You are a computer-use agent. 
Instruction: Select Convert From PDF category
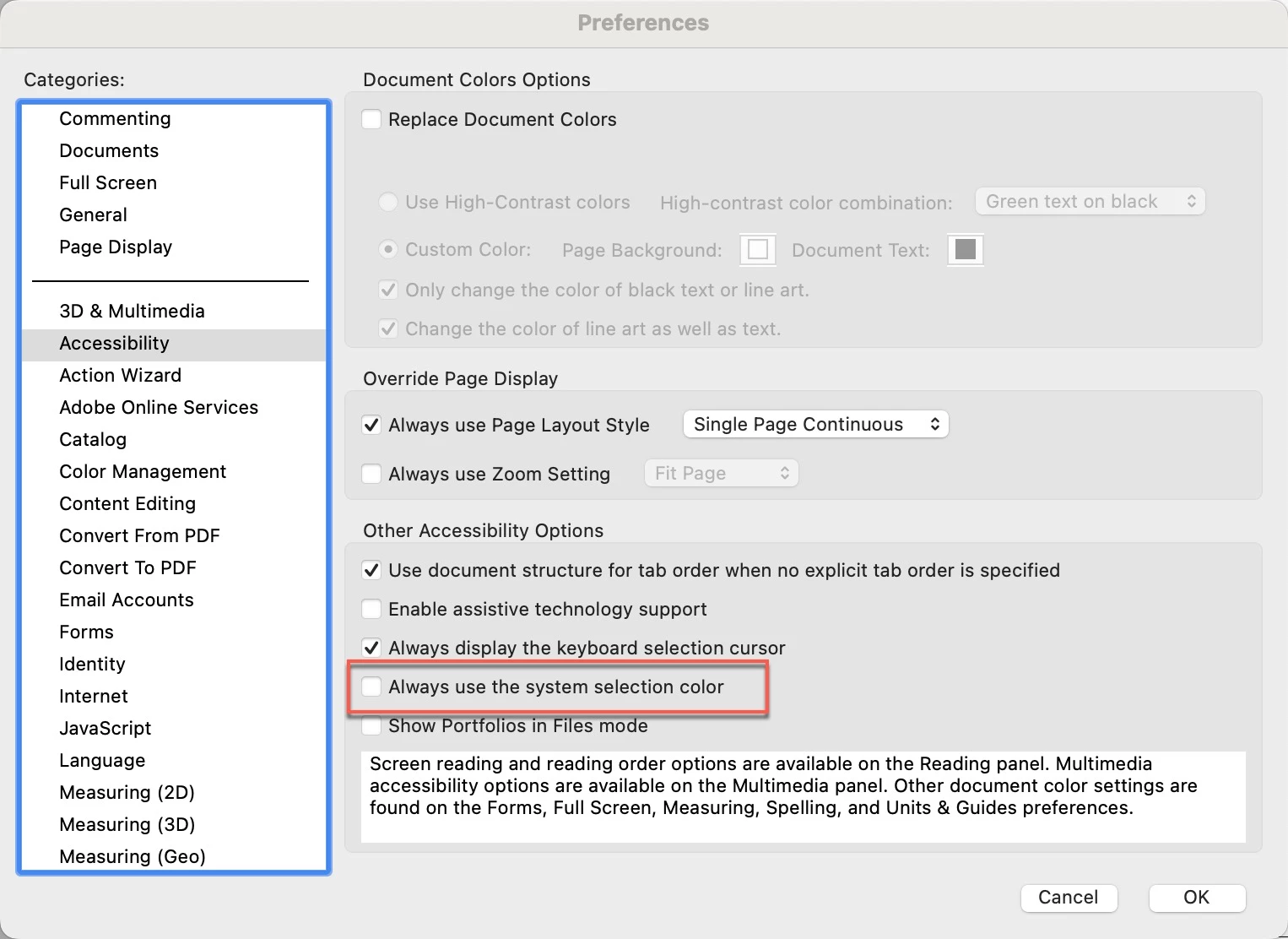[x=174, y=535]
